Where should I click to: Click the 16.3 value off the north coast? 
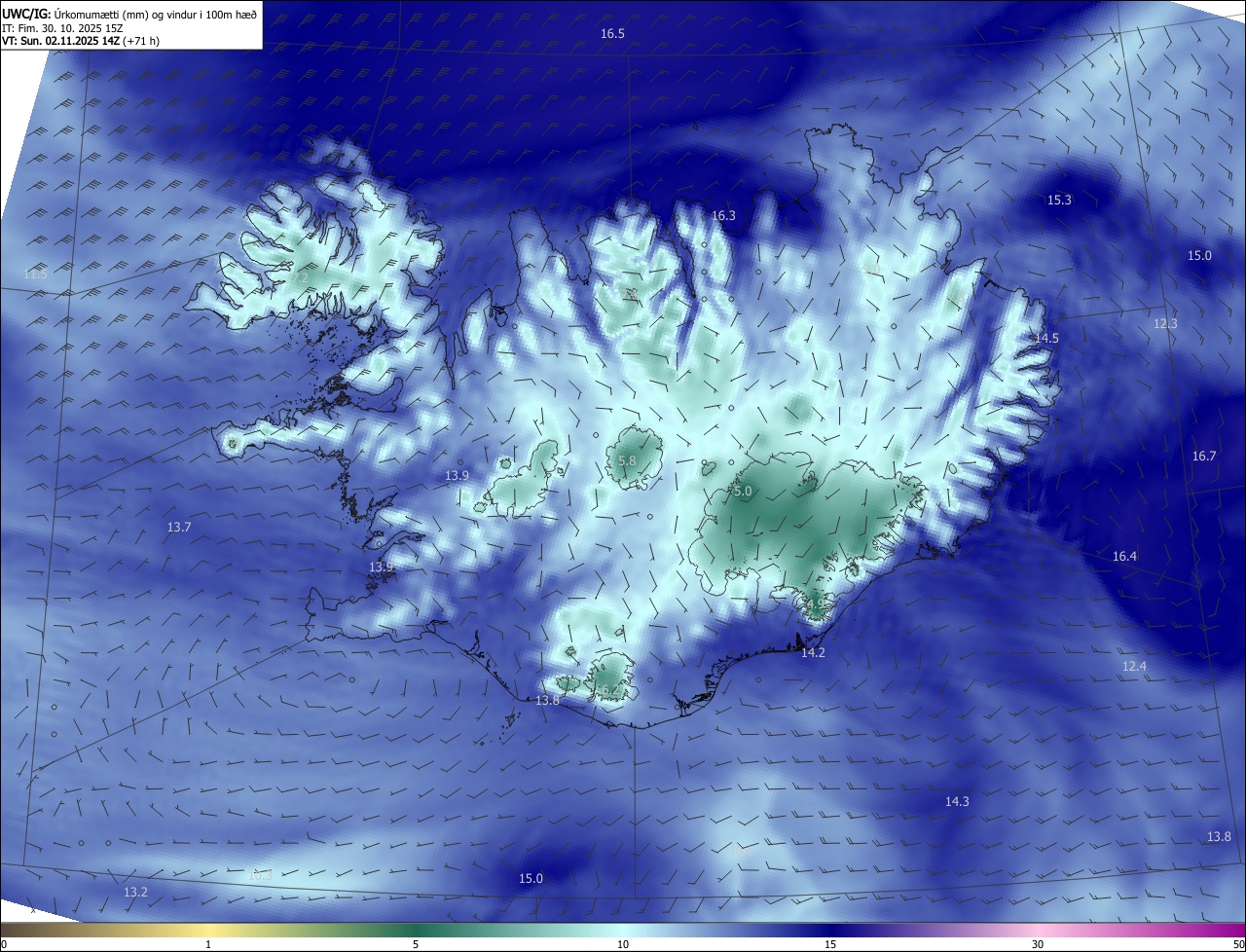point(724,216)
